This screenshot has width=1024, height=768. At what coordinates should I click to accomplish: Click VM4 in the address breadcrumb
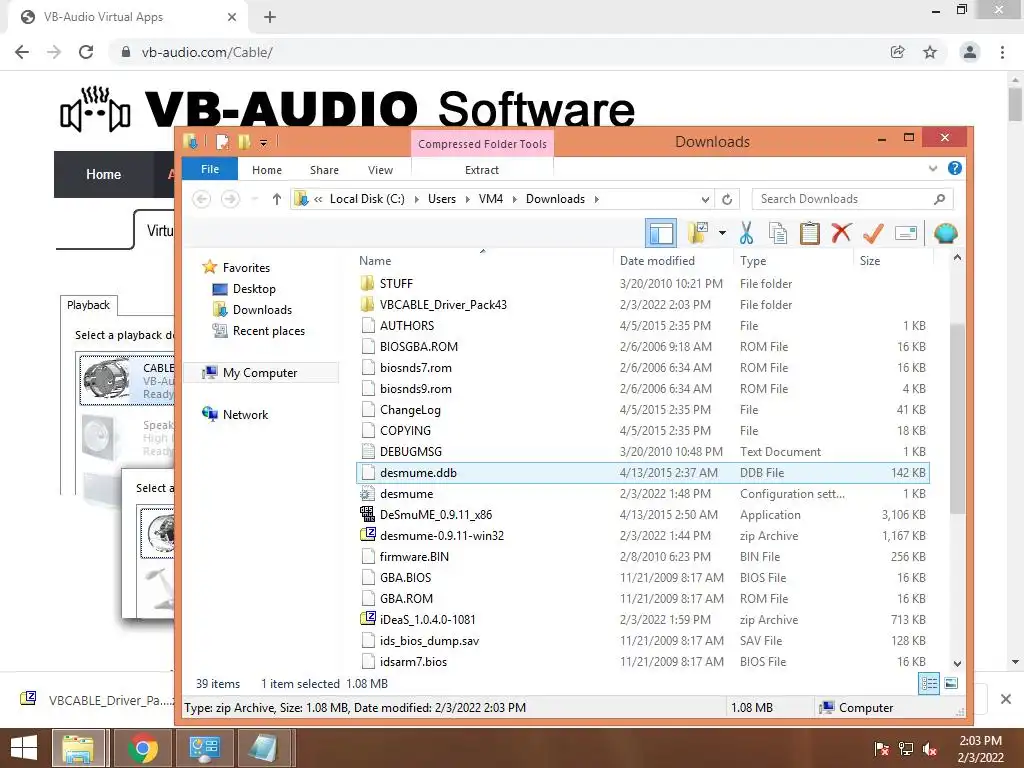click(490, 199)
